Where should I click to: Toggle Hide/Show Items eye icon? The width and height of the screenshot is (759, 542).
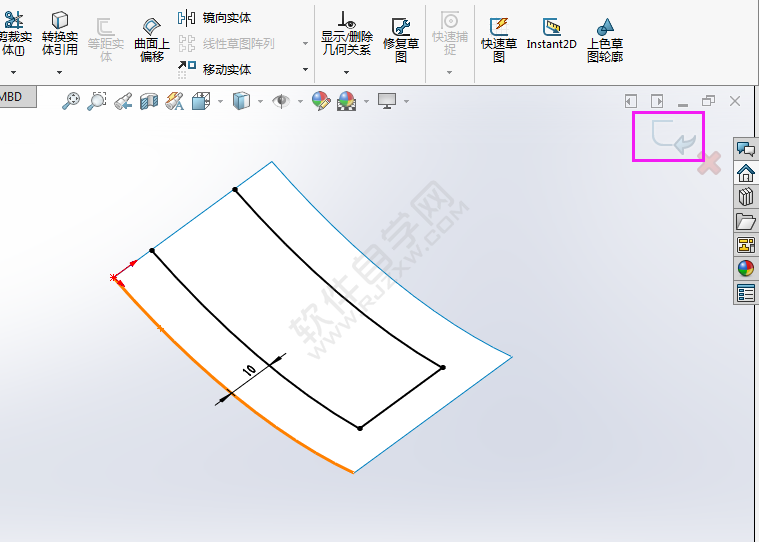pyautogui.click(x=281, y=101)
